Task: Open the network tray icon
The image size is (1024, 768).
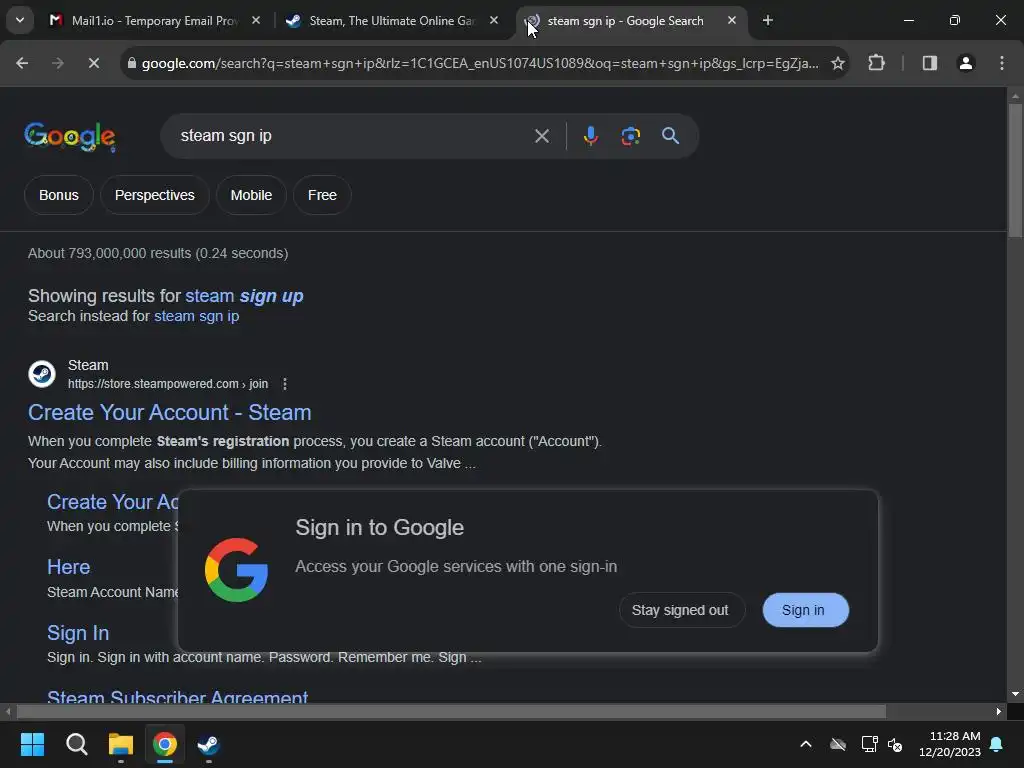Action: pyautogui.click(x=869, y=744)
